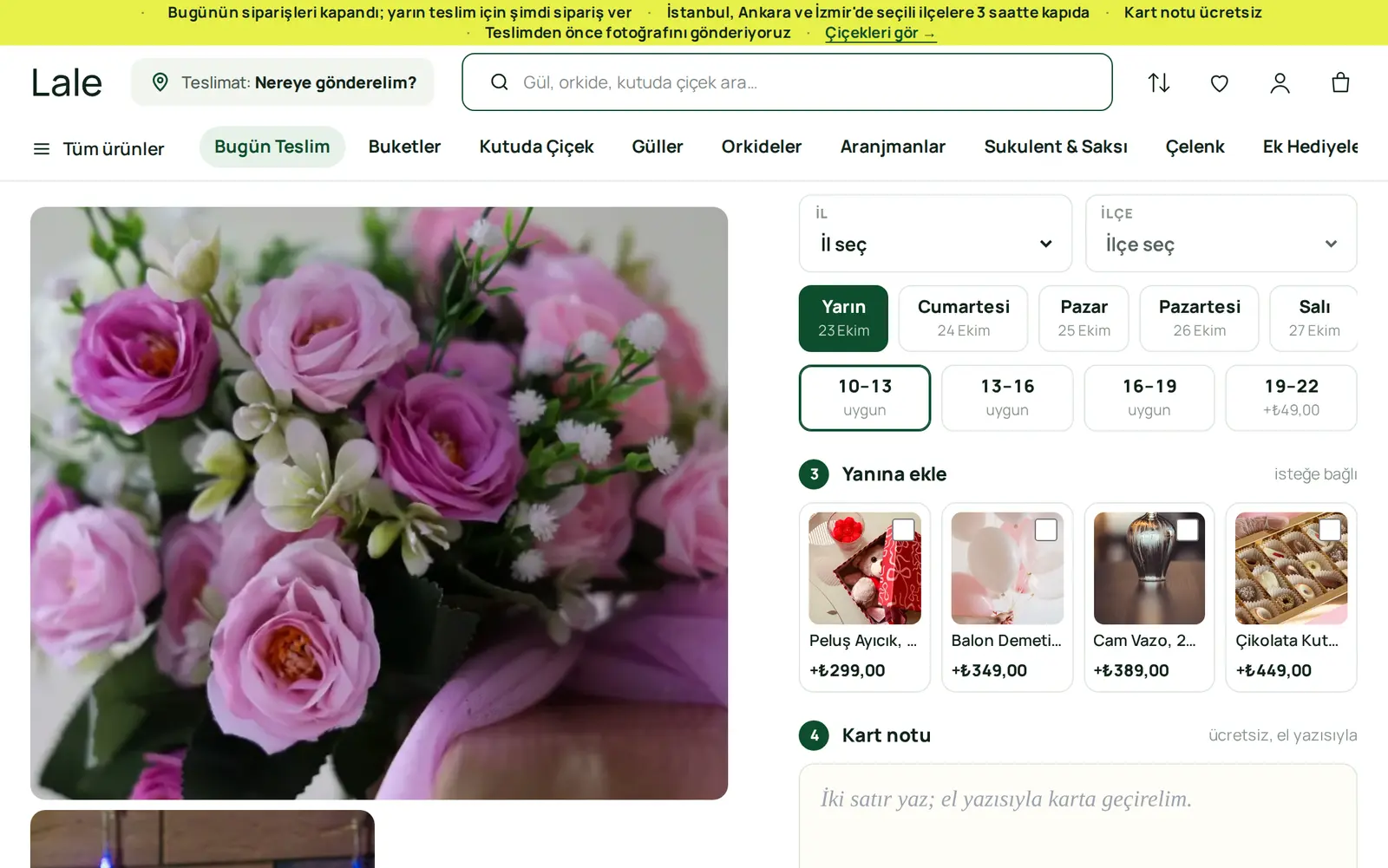Choose Yarın 23 Ekim delivery date
This screenshot has height=868, width=1388.
pyautogui.click(x=843, y=318)
